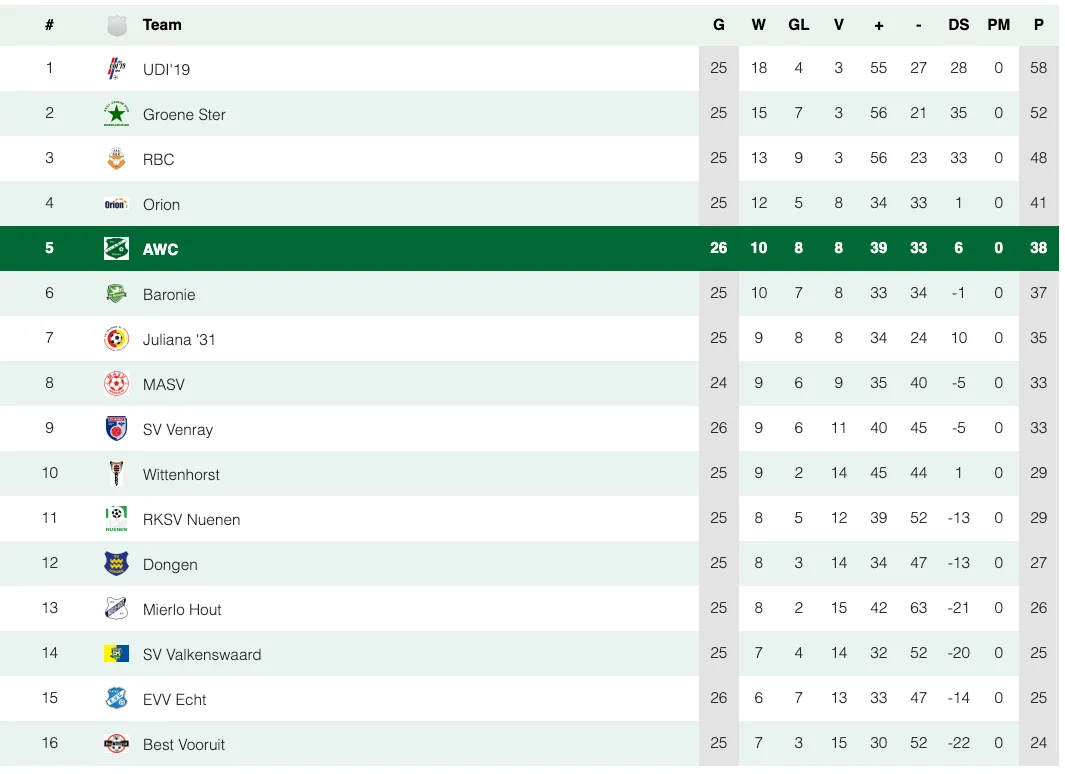Click the Orion club logo
Image resolution: width=1065 pixels, height=774 pixels.
116,204
